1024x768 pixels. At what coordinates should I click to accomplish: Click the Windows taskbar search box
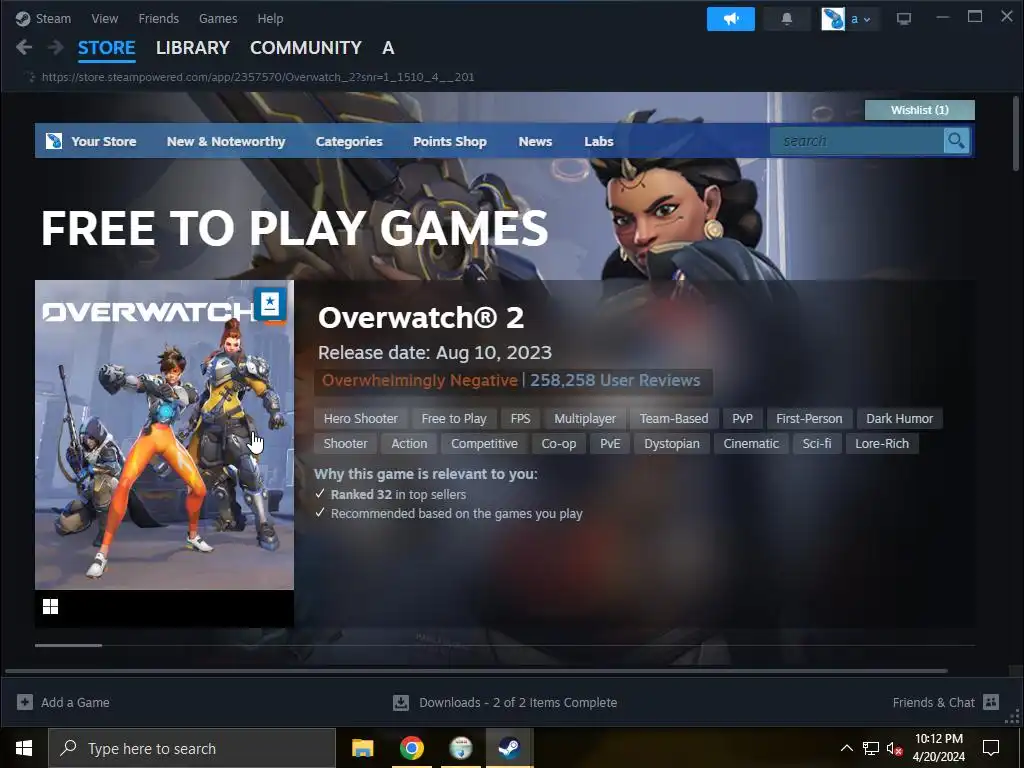(191, 748)
